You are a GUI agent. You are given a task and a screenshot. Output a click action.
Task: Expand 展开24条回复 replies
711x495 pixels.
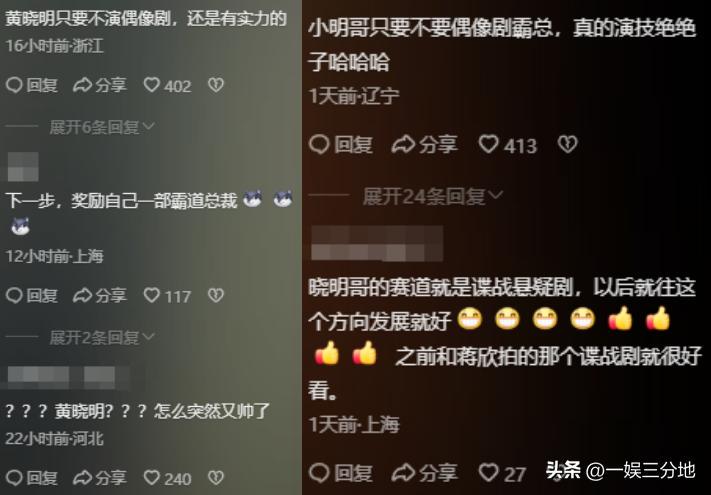pyautogui.click(x=433, y=197)
